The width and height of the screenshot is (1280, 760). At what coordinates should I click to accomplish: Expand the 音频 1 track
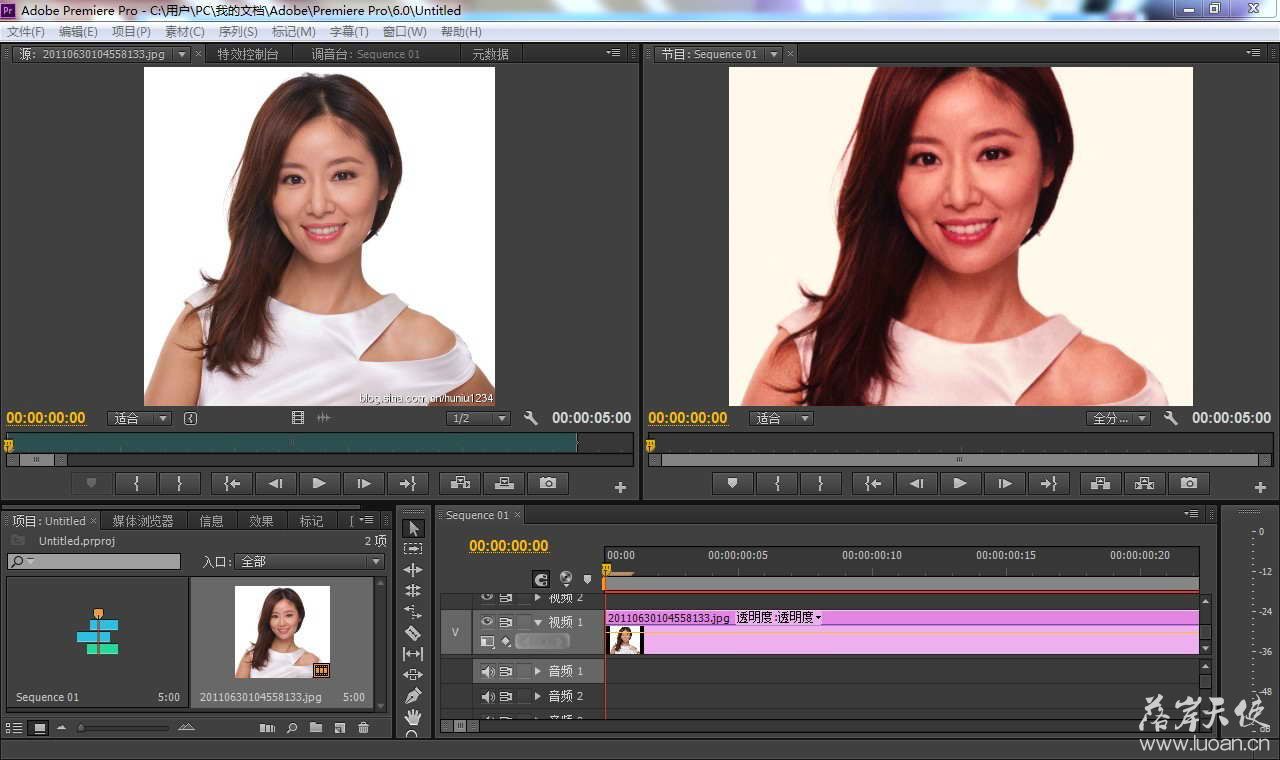click(538, 671)
